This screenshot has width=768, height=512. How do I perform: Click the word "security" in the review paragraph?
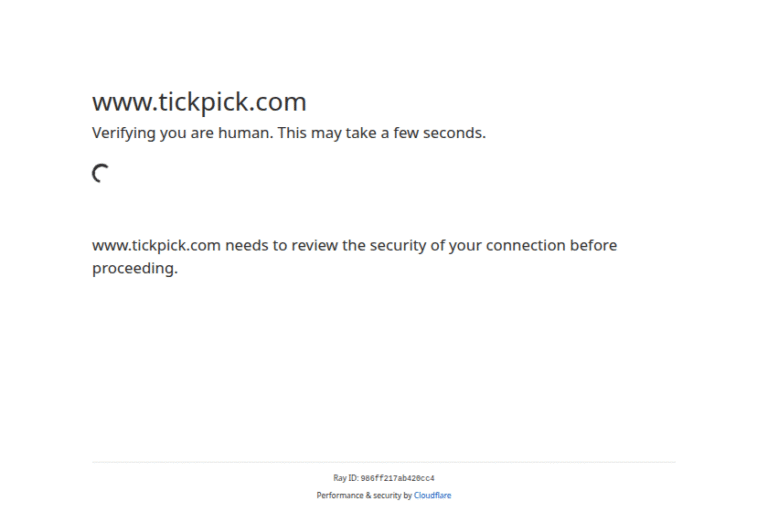point(398,246)
